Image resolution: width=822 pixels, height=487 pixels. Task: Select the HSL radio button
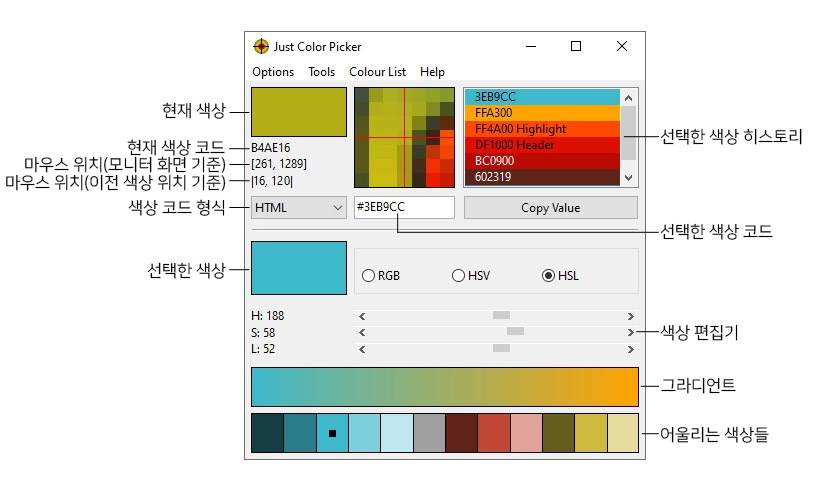coord(560,276)
